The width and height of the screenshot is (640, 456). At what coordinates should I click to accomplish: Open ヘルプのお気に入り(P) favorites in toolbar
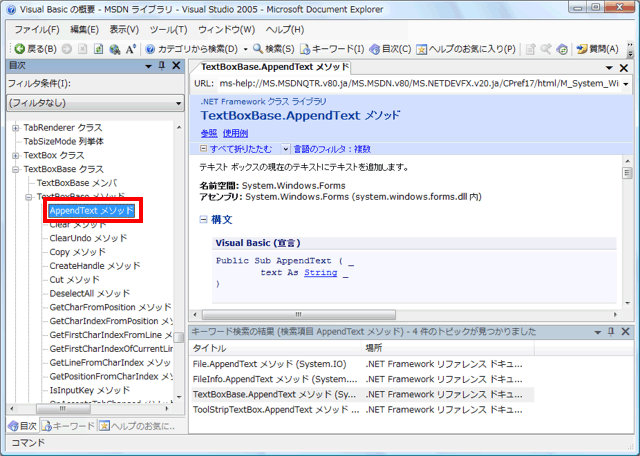coord(466,49)
